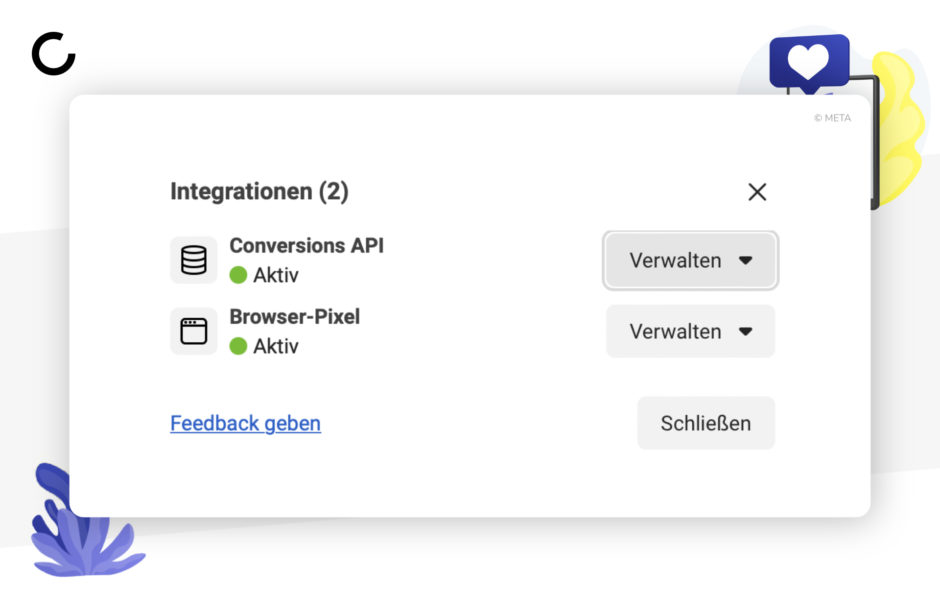Viewport: 940px width, 612px height.
Task: Click the Aktiv status text under Conversions API
Action: click(x=276, y=275)
